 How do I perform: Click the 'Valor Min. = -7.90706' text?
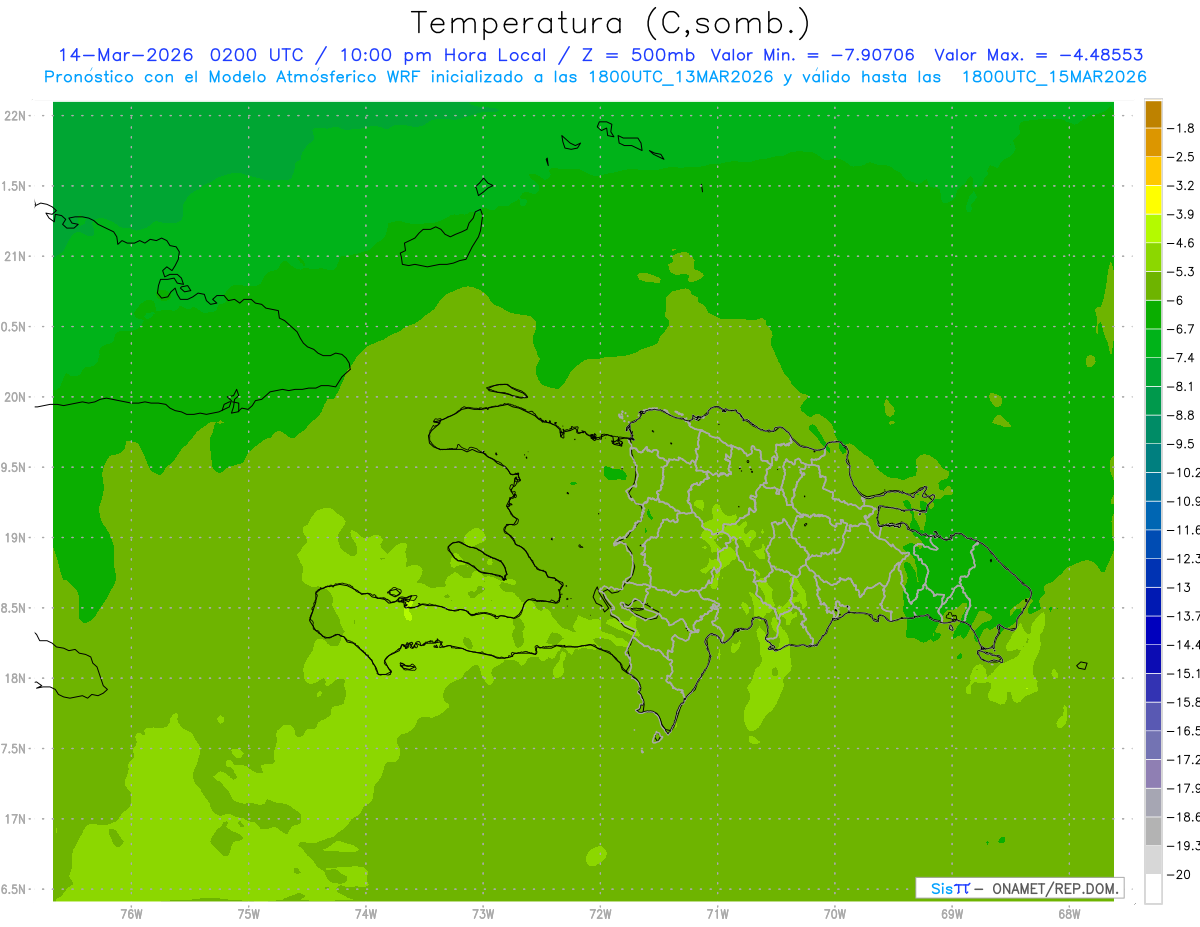(x=812, y=55)
